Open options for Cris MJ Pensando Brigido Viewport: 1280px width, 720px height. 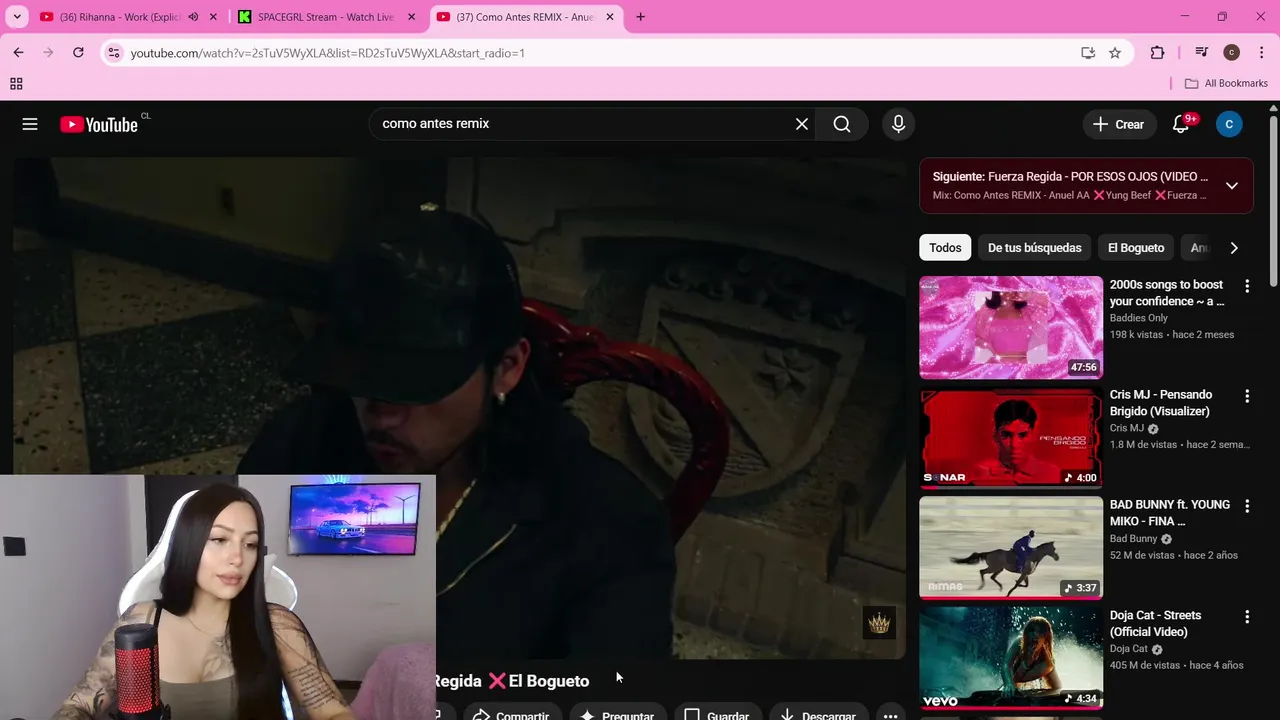point(1247,396)
